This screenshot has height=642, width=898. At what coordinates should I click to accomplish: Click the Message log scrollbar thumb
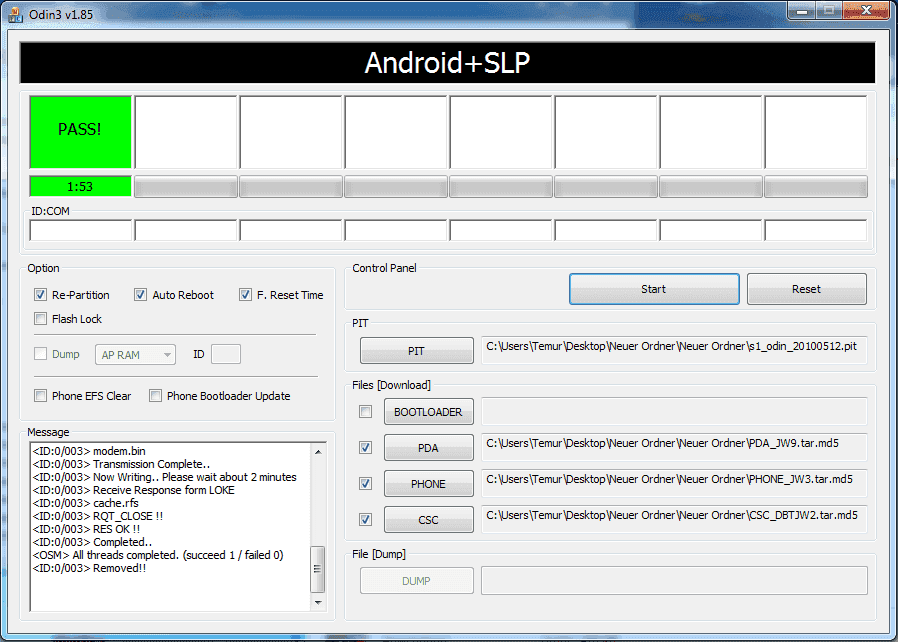click(x=317, y=569)
